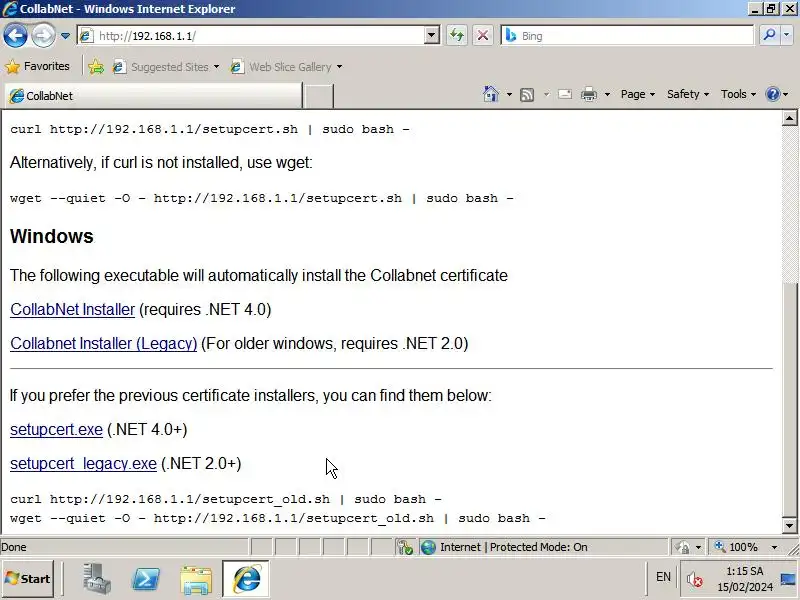Click the curl setupcert.sh command line
The width and height of the screenshot is (800, 600).
210,129
